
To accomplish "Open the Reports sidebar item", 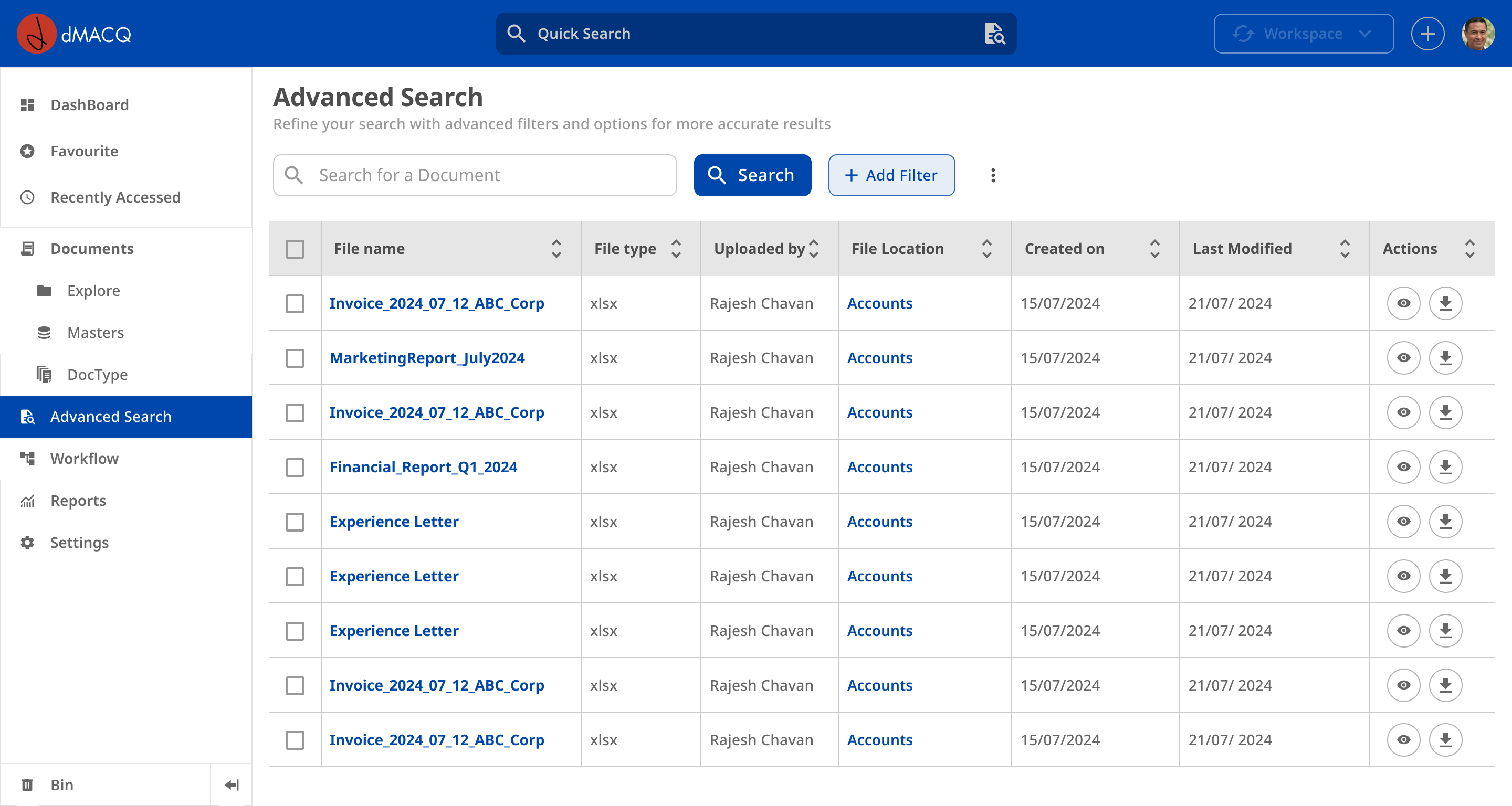I will (x=78, y=501).
